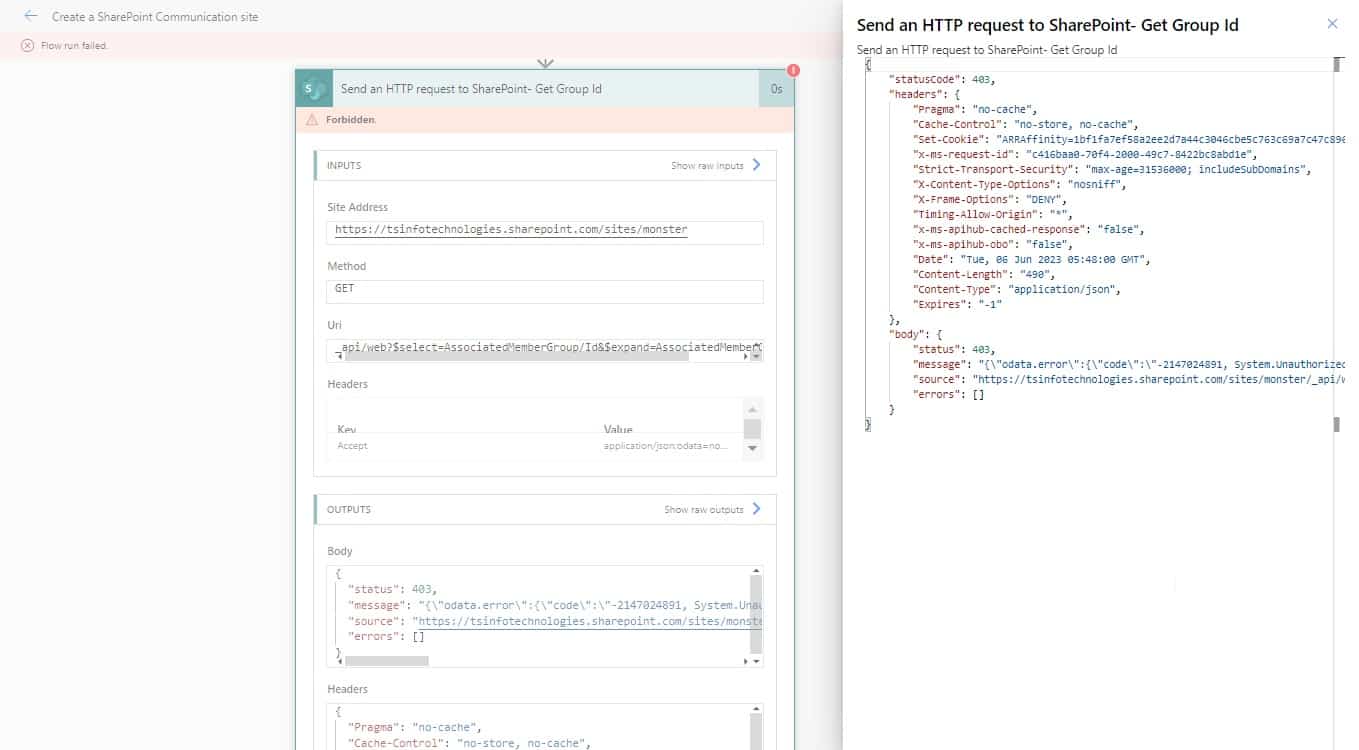1359x750 pixels.
Task: Click the Forbidden error text
Action: pos(351,120)
